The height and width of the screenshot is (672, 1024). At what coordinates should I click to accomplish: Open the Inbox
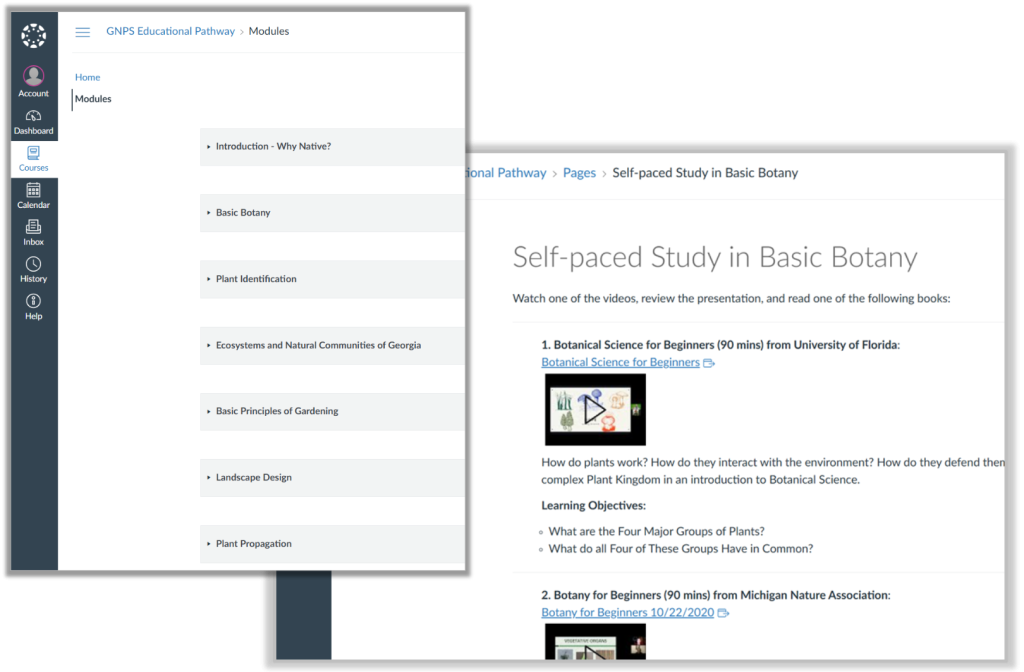[33, 230]
